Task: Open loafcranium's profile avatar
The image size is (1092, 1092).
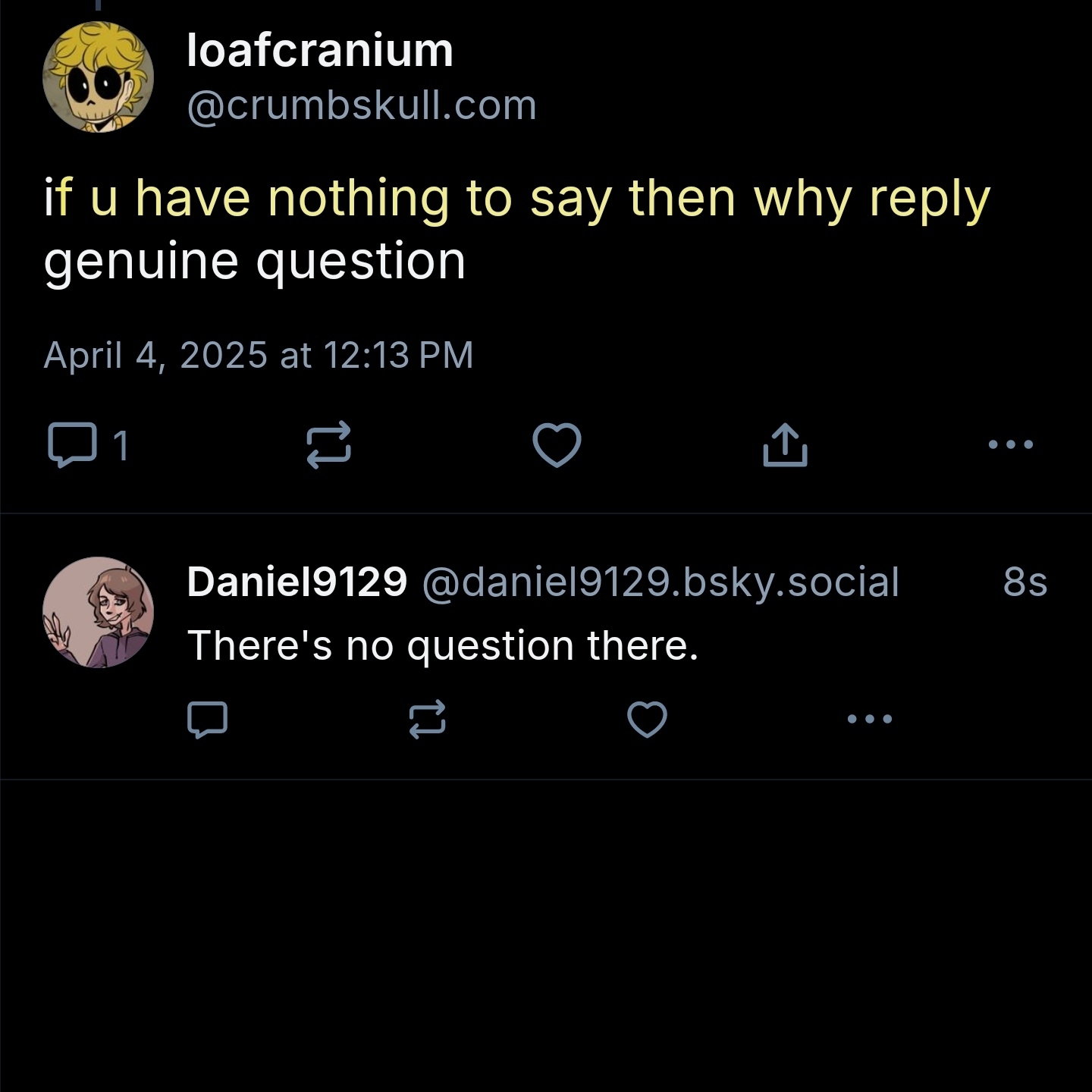Action: 99,77
